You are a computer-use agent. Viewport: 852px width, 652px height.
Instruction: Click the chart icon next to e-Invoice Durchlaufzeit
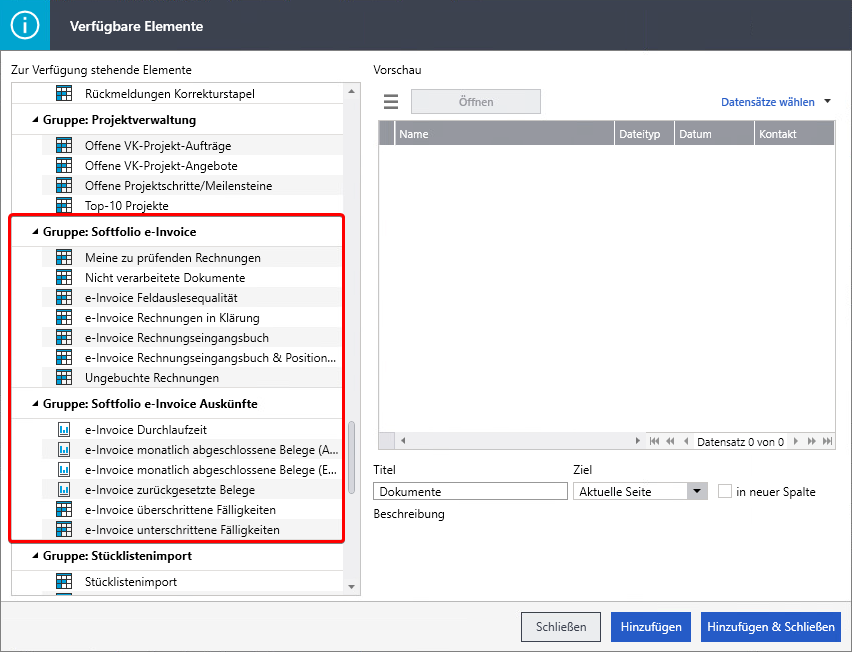[64, 430]
